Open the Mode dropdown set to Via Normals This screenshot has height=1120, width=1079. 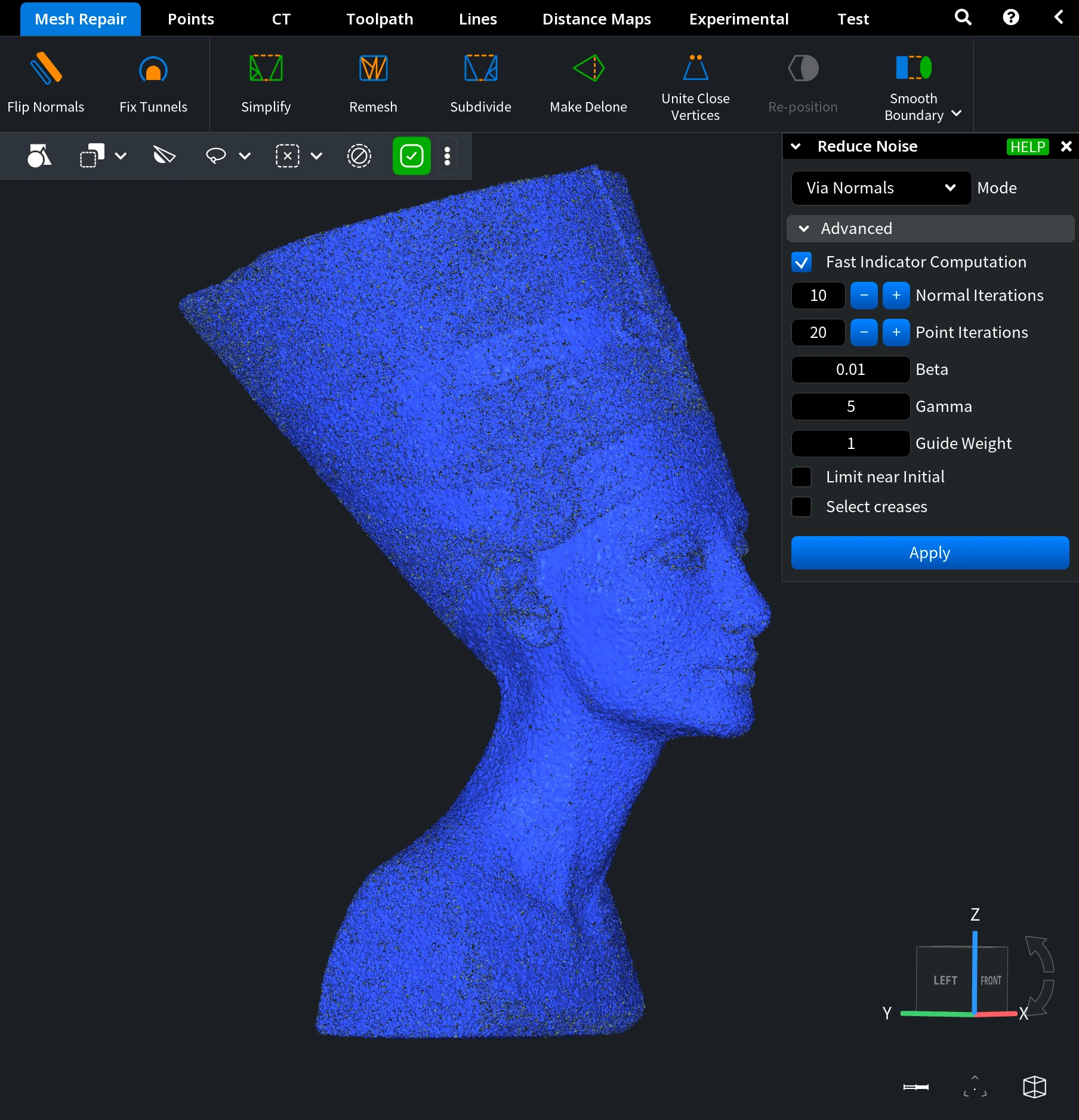(881, 188)
